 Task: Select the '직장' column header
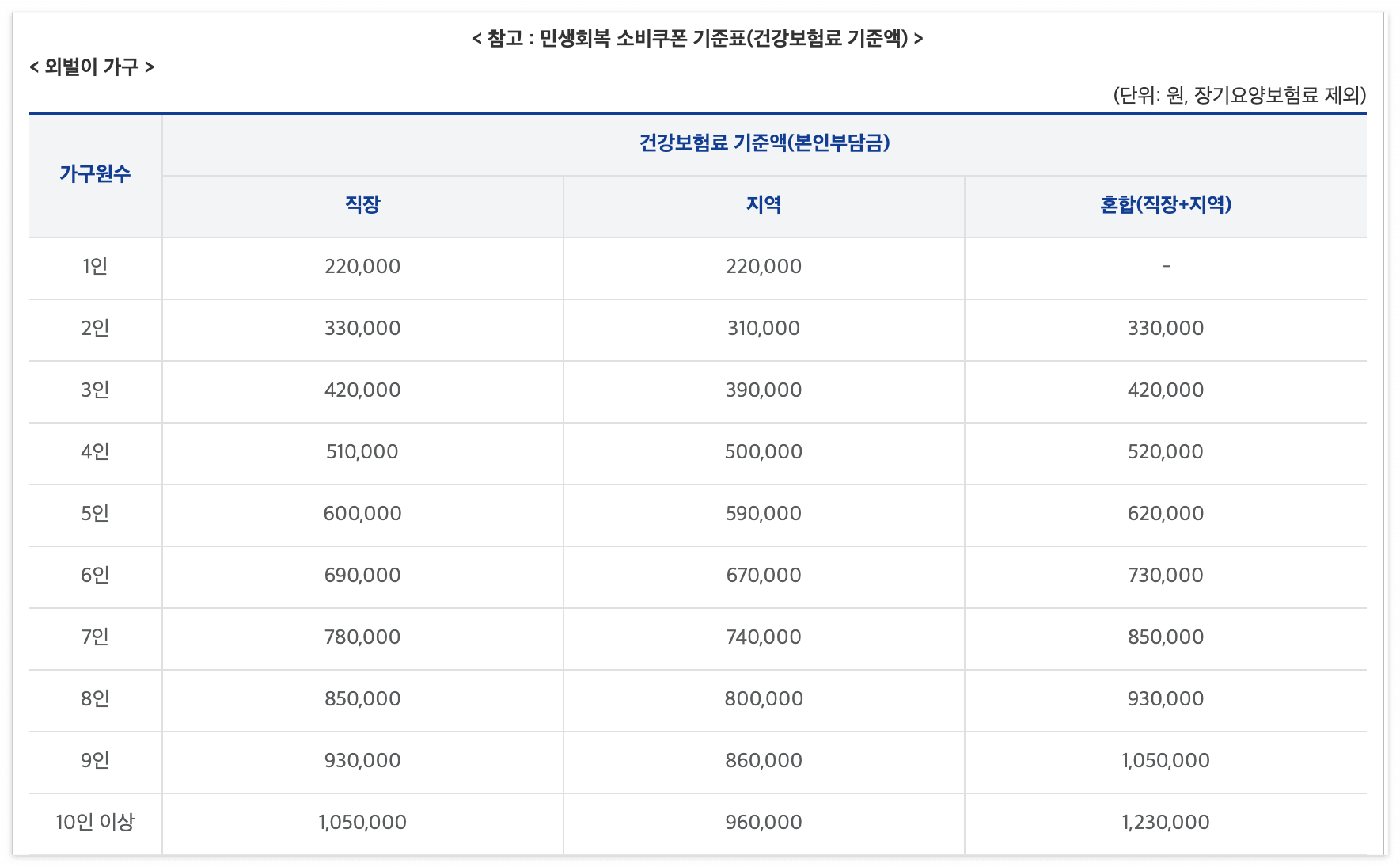tap(362, 204)
